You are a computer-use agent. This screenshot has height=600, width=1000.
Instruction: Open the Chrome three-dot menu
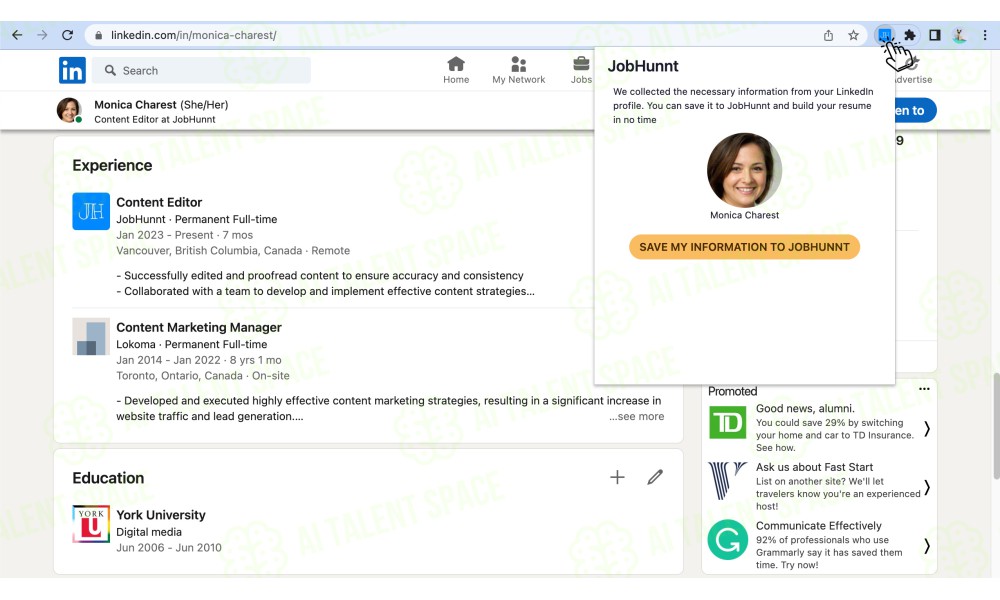985,35
